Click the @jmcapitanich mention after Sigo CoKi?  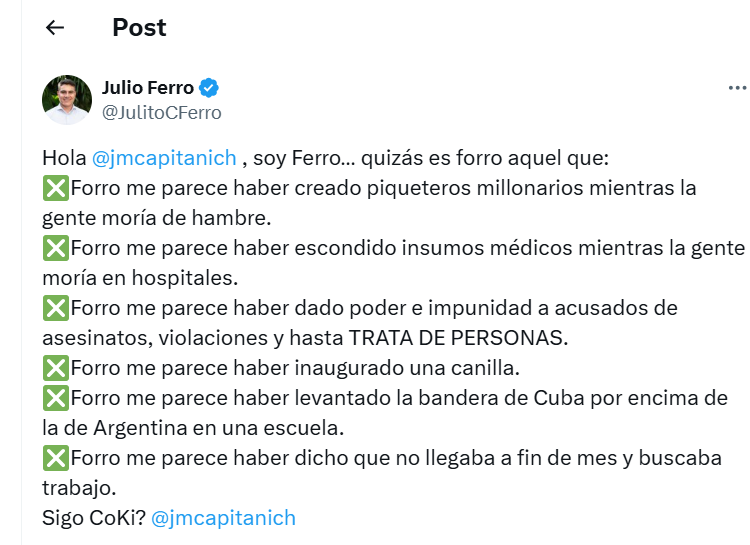click(223, 518)
